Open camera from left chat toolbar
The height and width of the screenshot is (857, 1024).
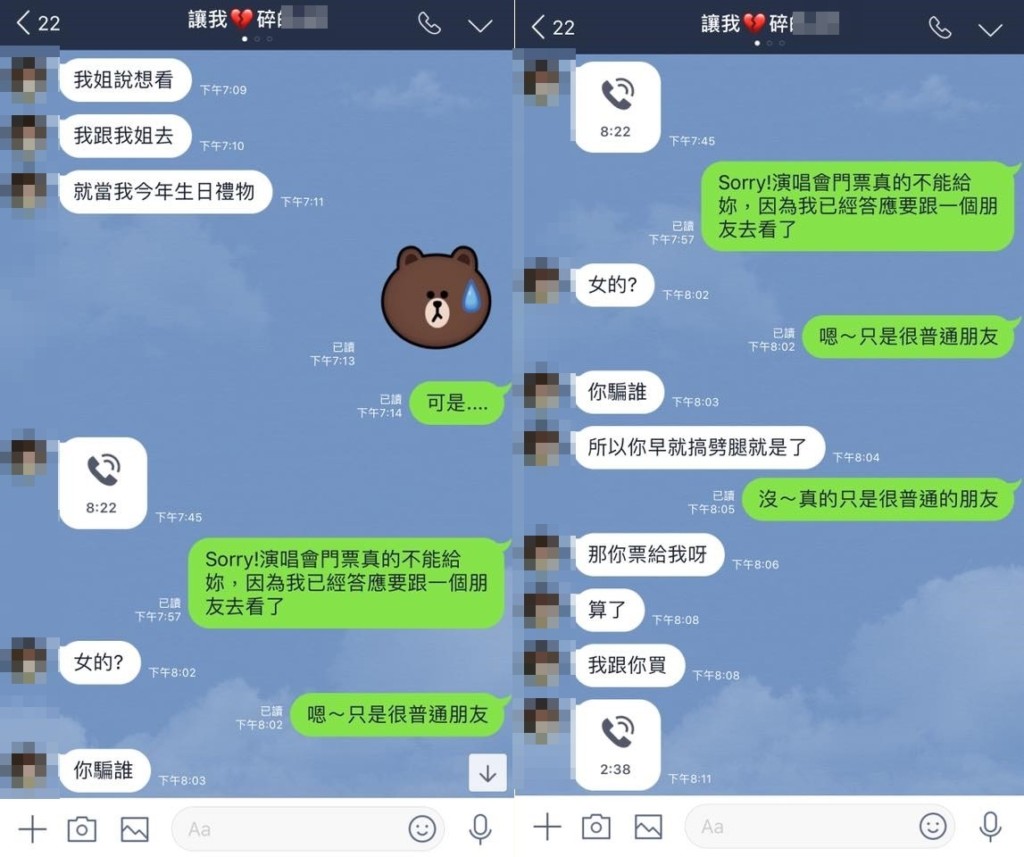point(82,829)
